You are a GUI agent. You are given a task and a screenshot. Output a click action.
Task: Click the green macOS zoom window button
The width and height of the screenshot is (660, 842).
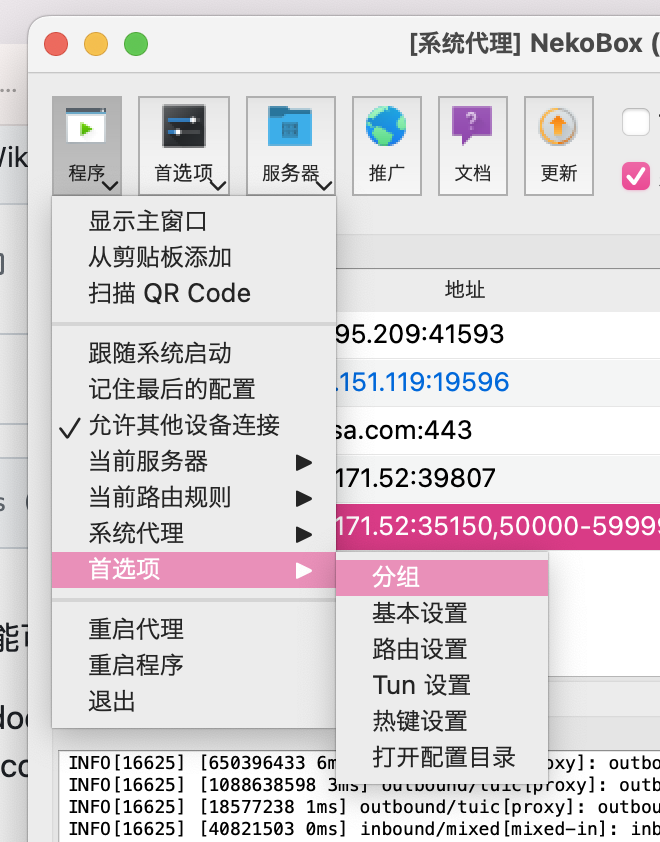[x=135, y=44]
